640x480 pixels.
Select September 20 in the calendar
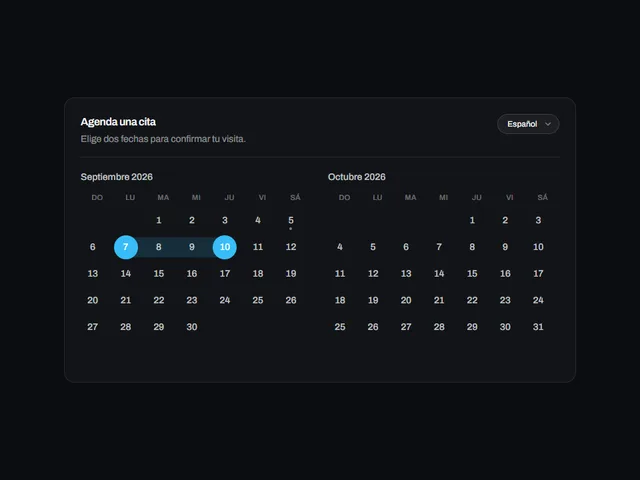93,300
